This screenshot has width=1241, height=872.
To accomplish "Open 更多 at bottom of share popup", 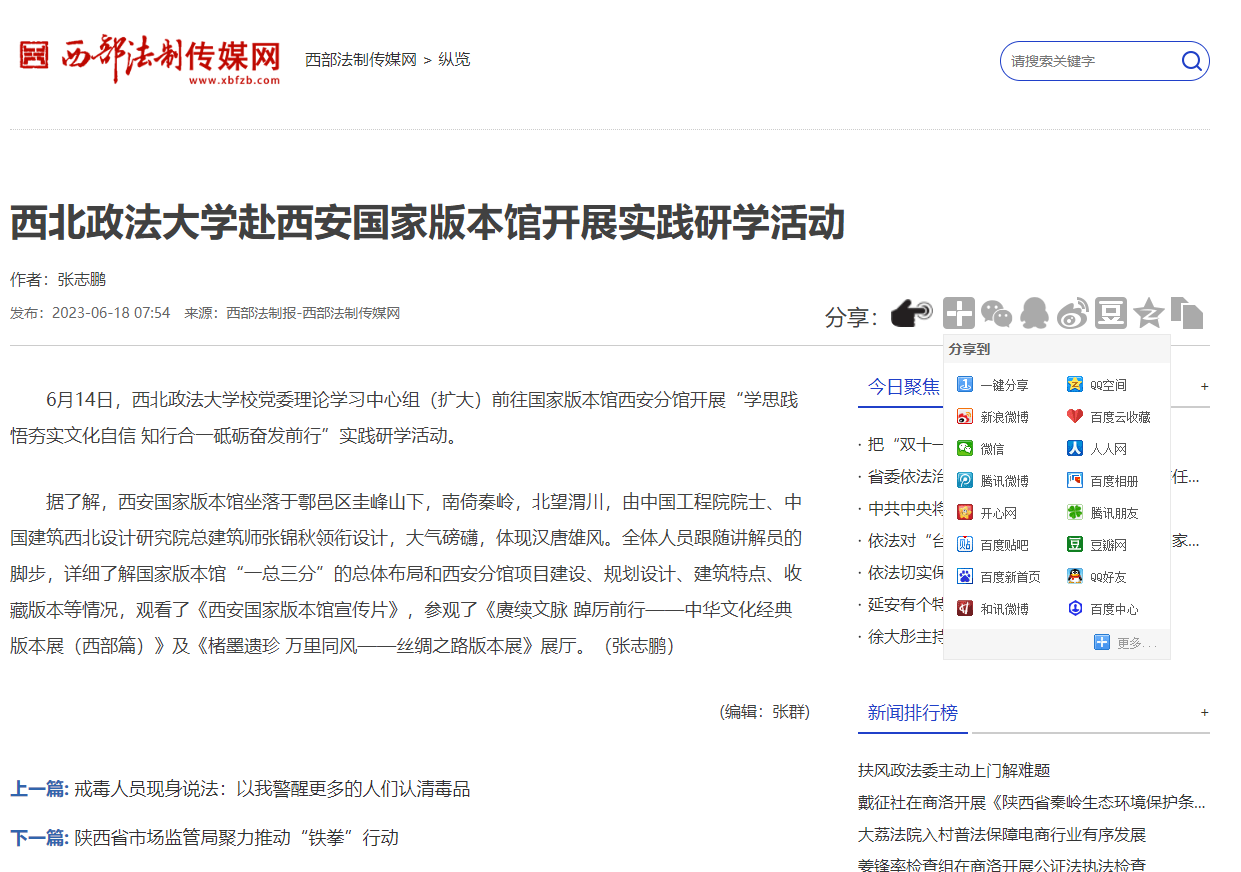I will (x=1126, y=643).
